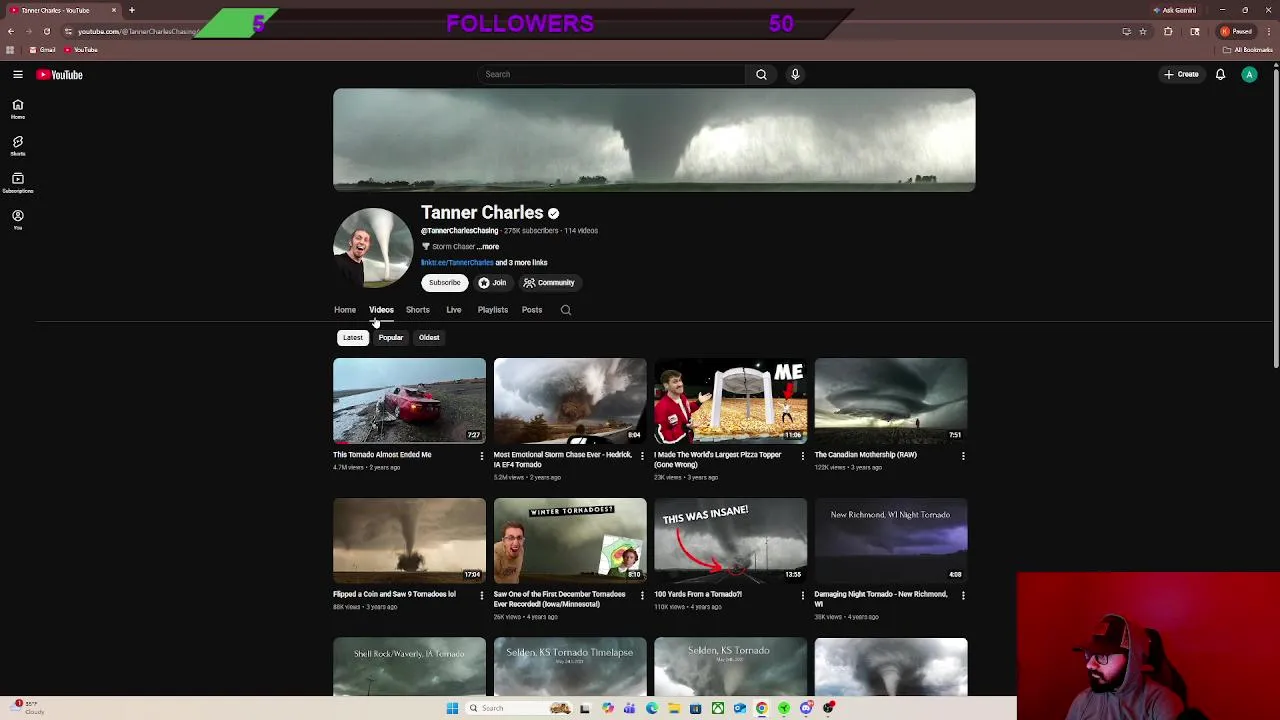This screenshot has height=720, width=1280.
Task: Open the New Richmond, WI Night Tornado thumbnail
Action: click(891, 540)
